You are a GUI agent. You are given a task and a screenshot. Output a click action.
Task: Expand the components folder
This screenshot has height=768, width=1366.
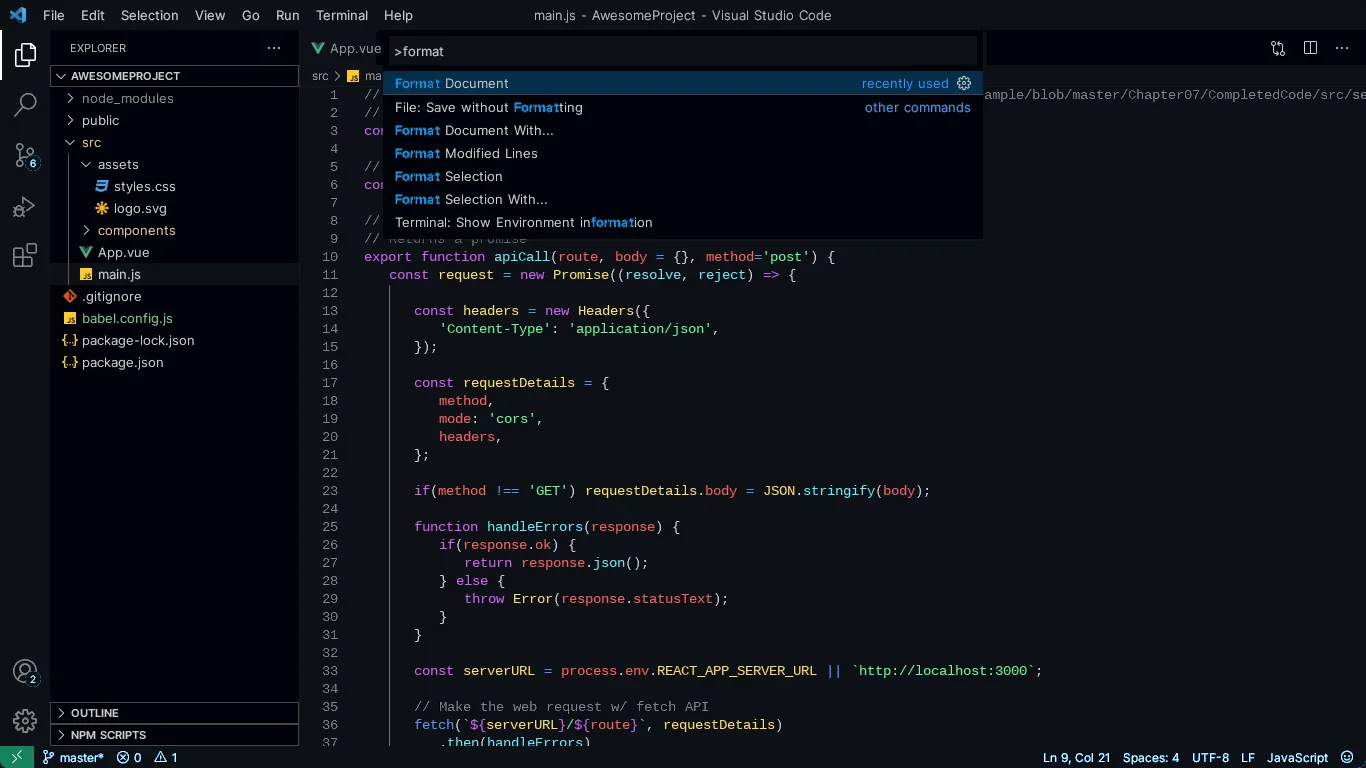[x=175, y=230]
